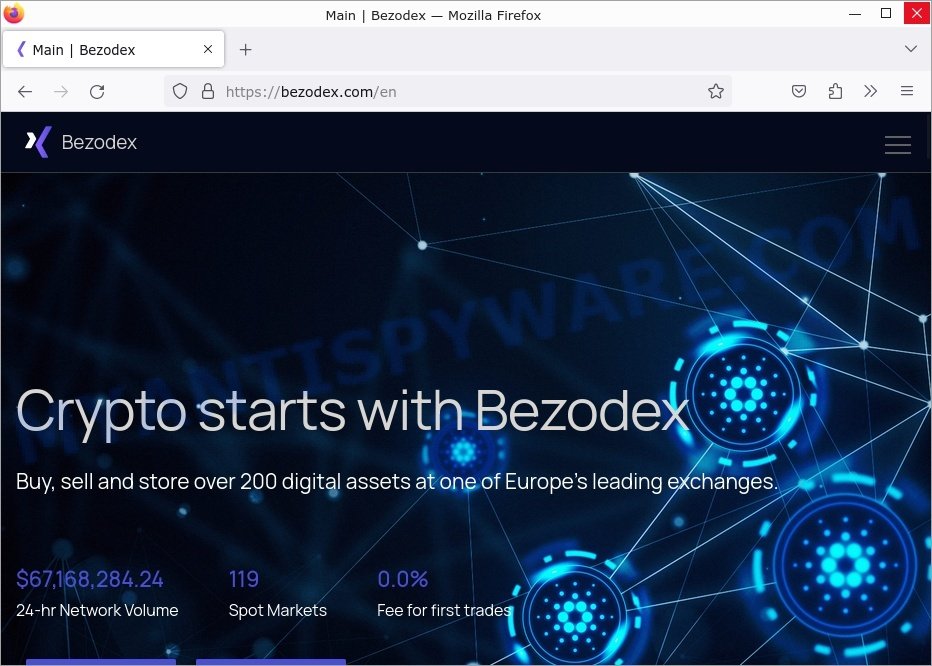Show more tools via the double-chevron
This screenshot has height=666, width=932.
[871, 91]
